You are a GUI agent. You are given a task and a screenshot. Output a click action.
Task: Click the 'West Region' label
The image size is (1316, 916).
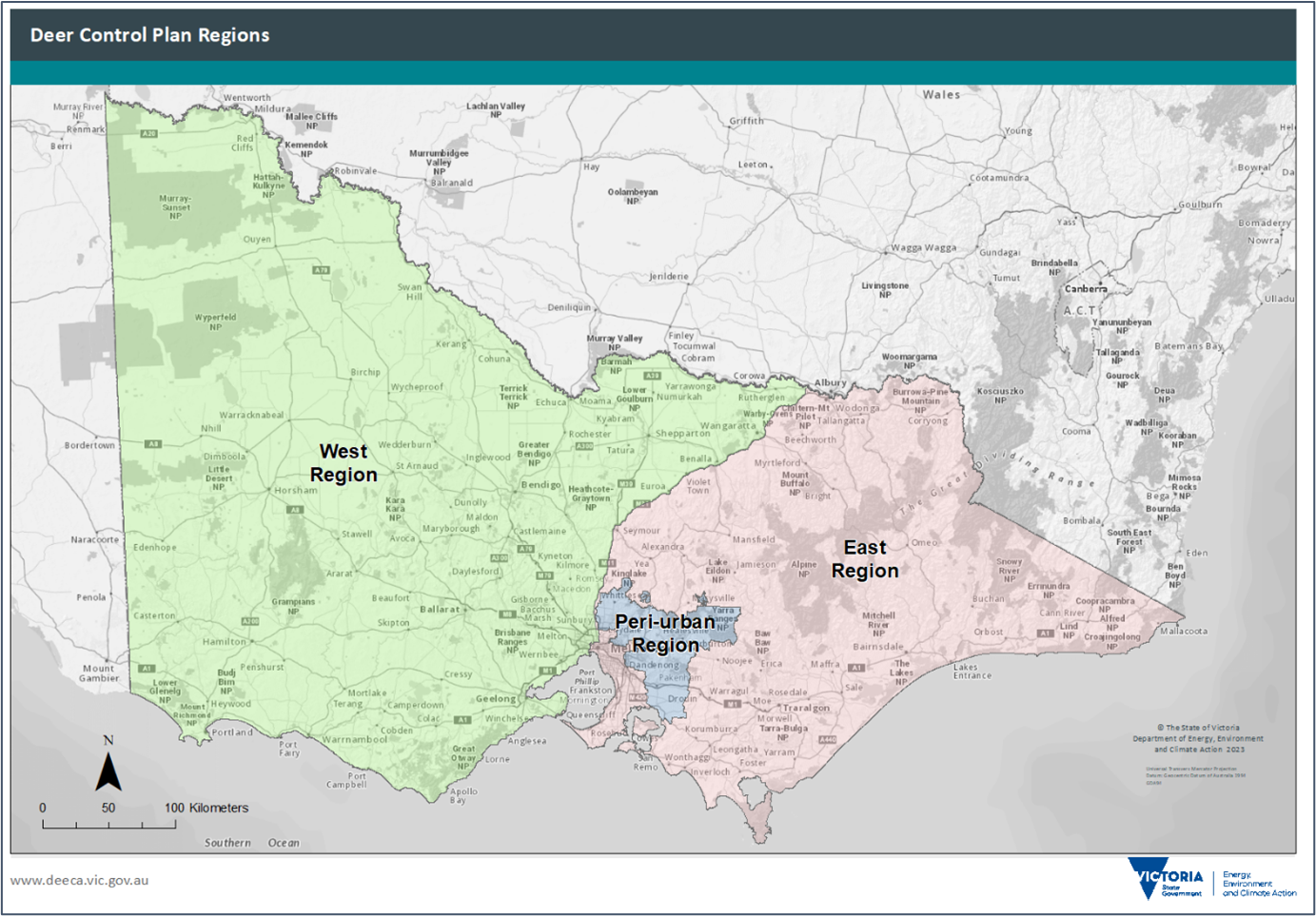(344, 463)
